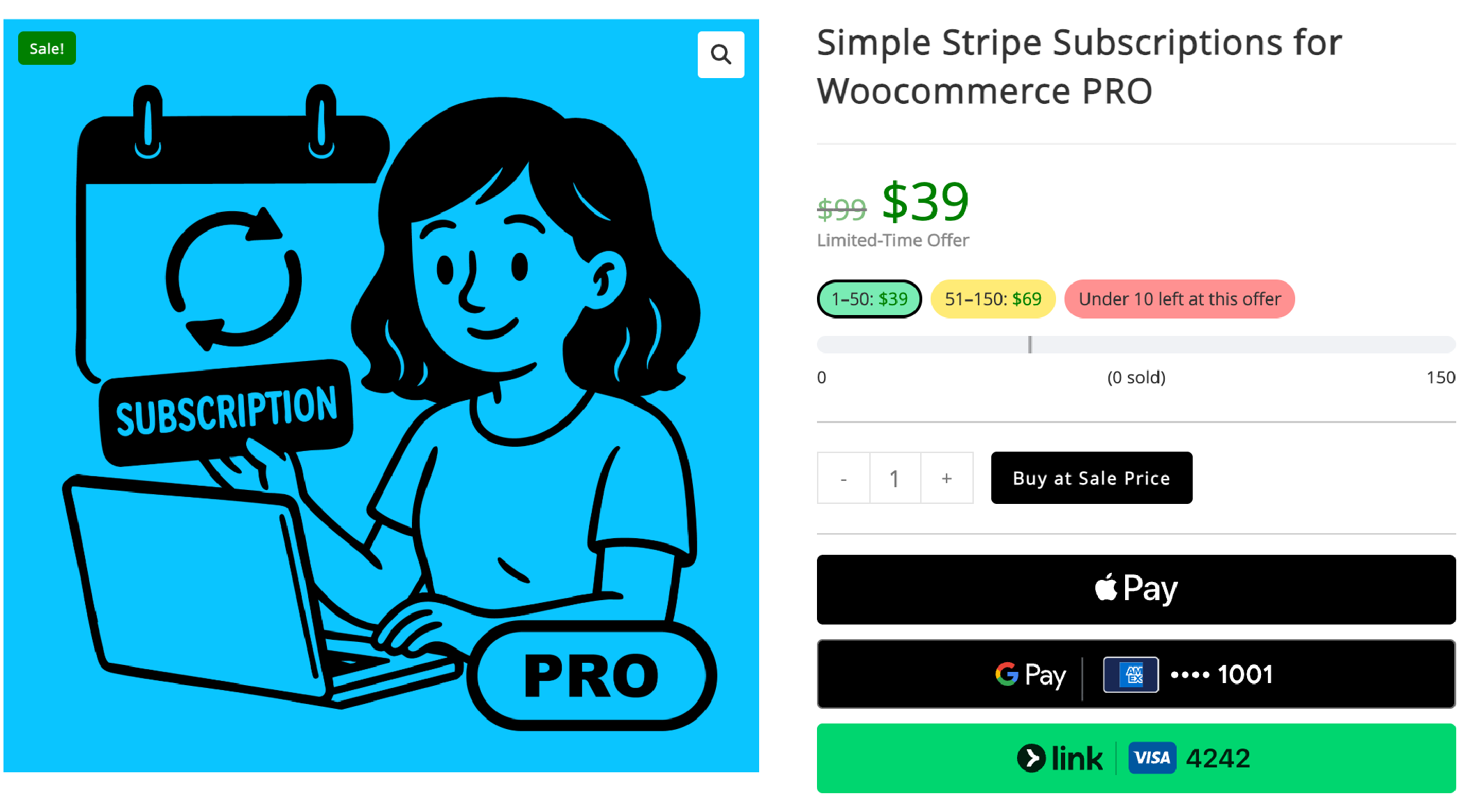The image size is (1459, 812).
Task: Click the Apple logo in Pay button
Action: pos(1106,588)
